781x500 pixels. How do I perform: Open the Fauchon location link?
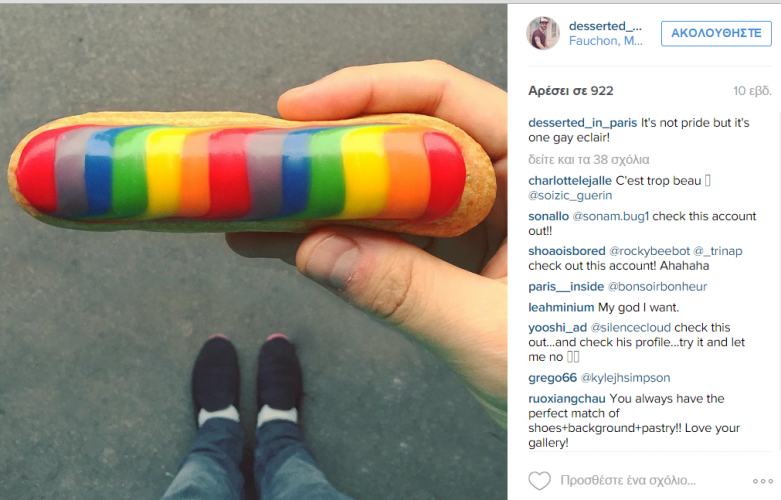[x=606, y=41]
